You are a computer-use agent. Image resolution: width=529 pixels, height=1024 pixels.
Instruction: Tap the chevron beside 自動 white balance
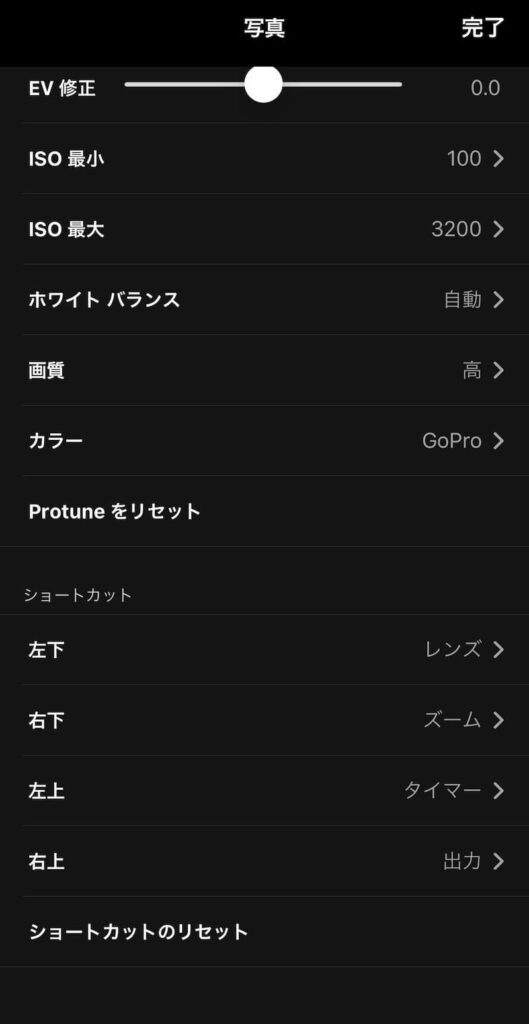498,300
